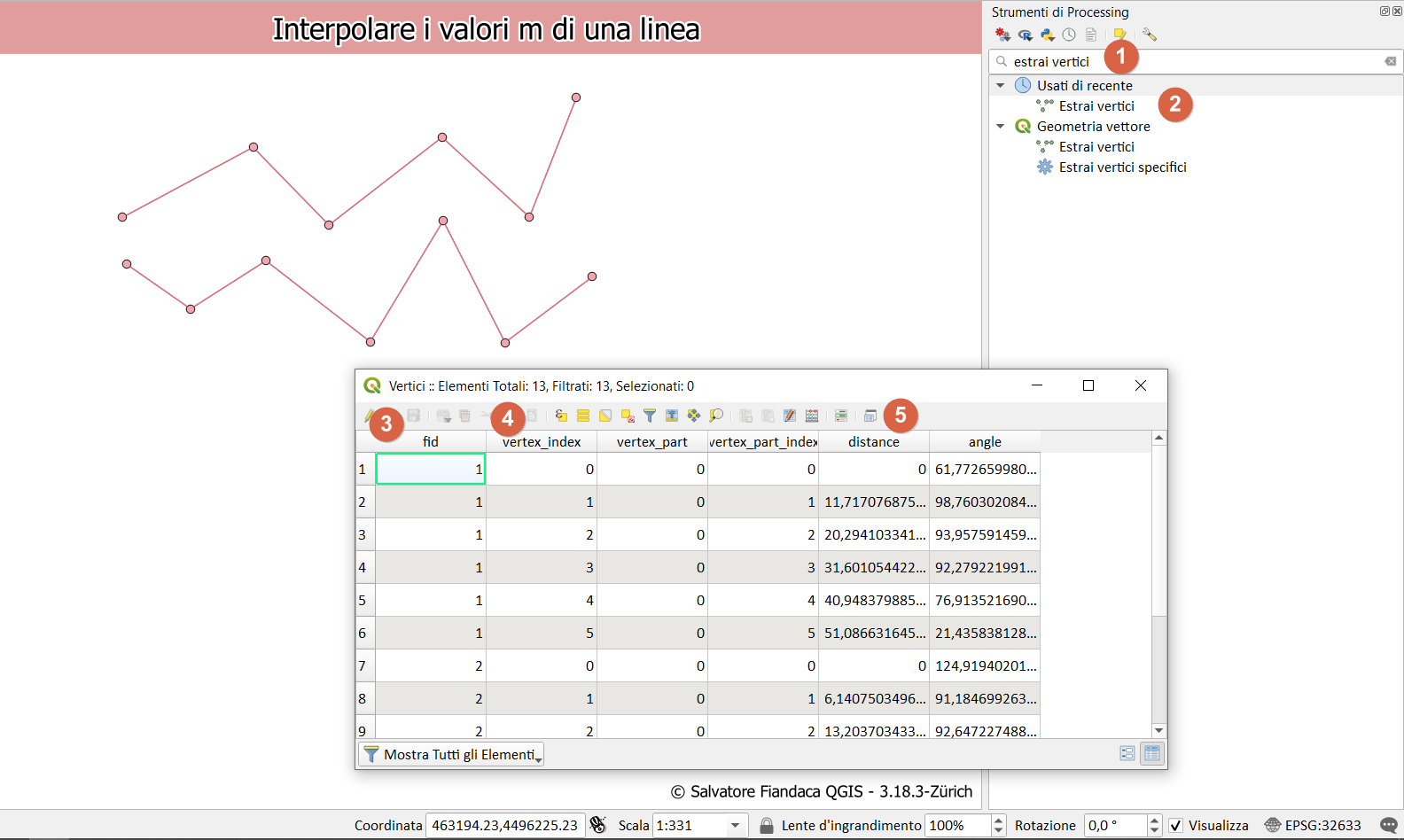Click select all features icon in attribute table
The height and width of the screenshot is (840, 1404).
click(583, 416)
